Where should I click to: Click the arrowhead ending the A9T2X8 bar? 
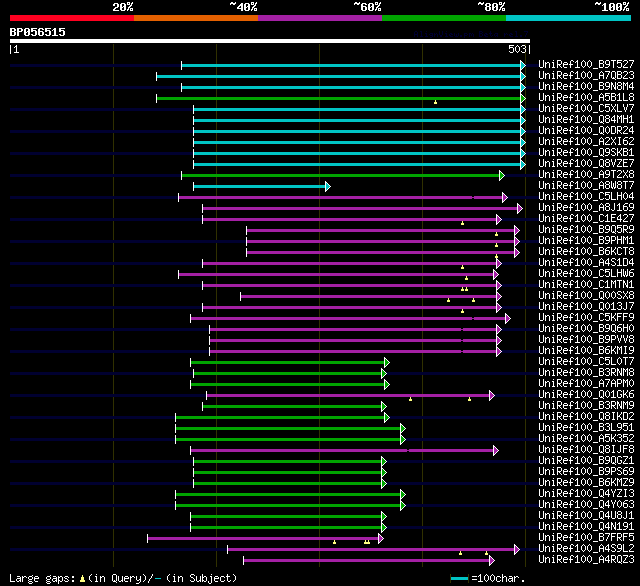(502, 175)
